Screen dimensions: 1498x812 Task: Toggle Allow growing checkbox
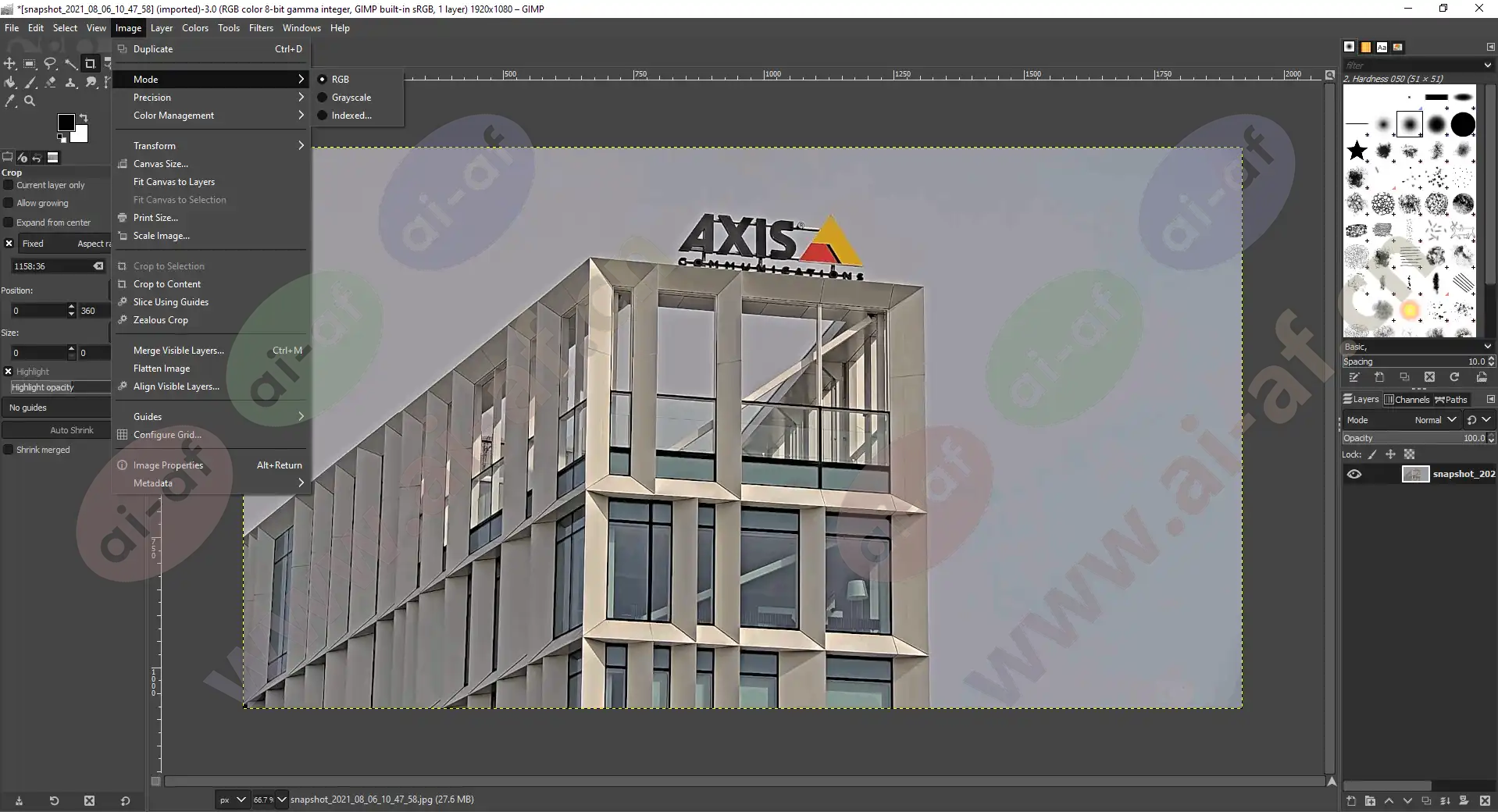[x=9, y=203]
